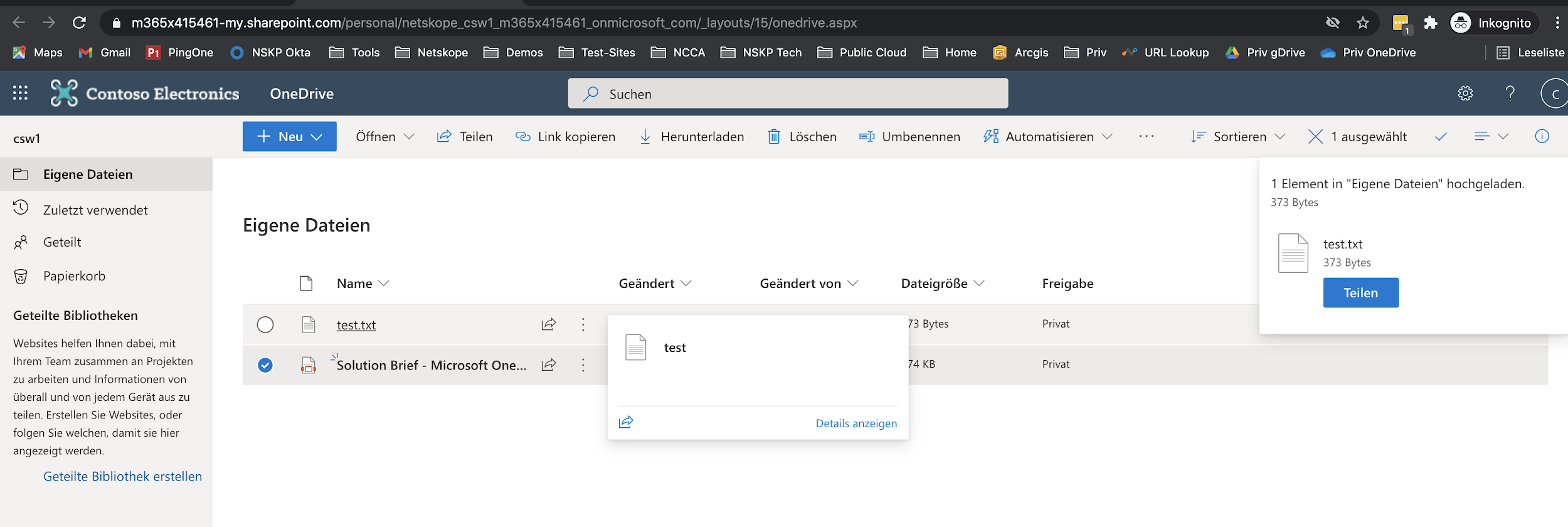Toggle select-all checkmark in the command bar
The height and width of the screenshot is (527, 1568).
point(1441,137)
